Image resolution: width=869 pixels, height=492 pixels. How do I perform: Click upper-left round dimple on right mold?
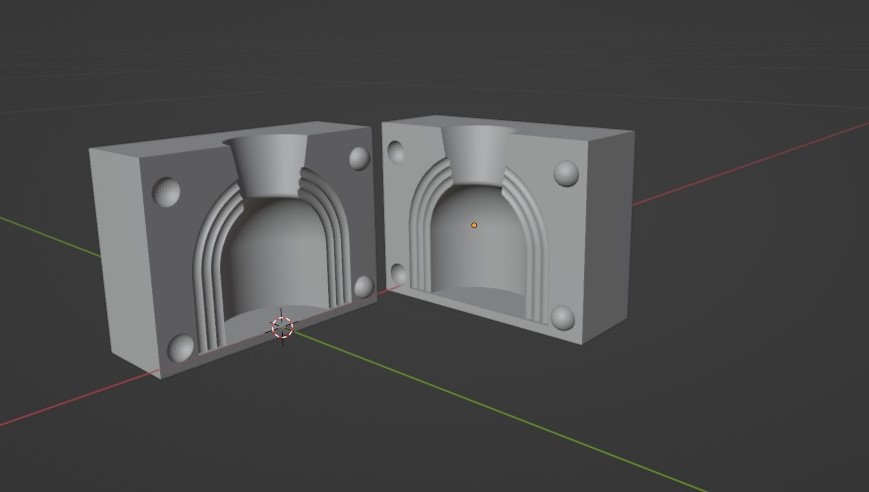[396, 152]
